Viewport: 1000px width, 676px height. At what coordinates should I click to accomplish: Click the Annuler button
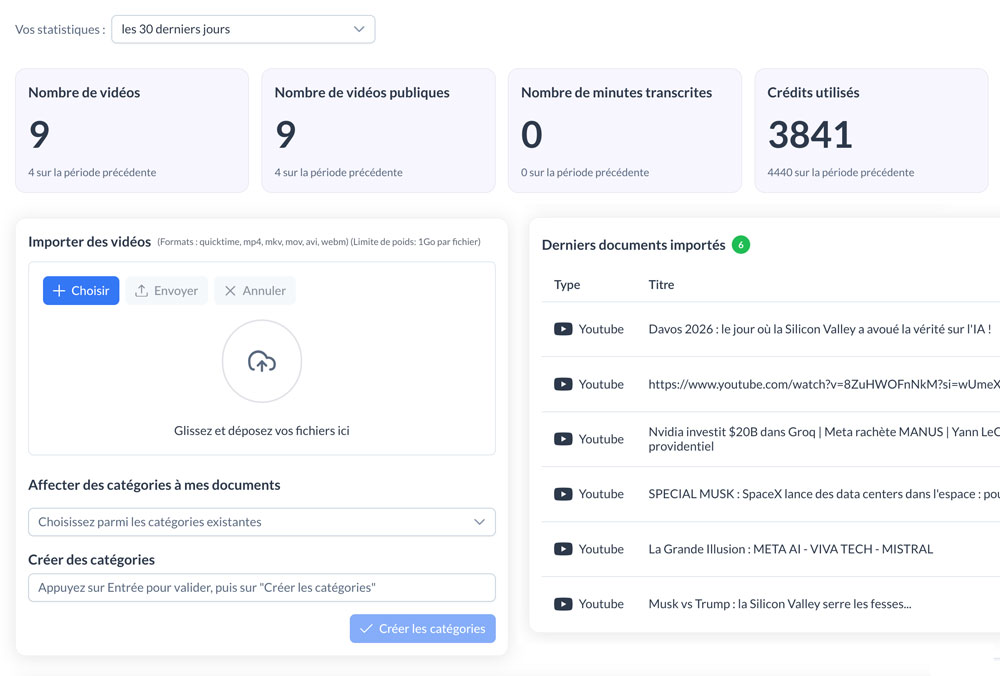coord(254,291)
